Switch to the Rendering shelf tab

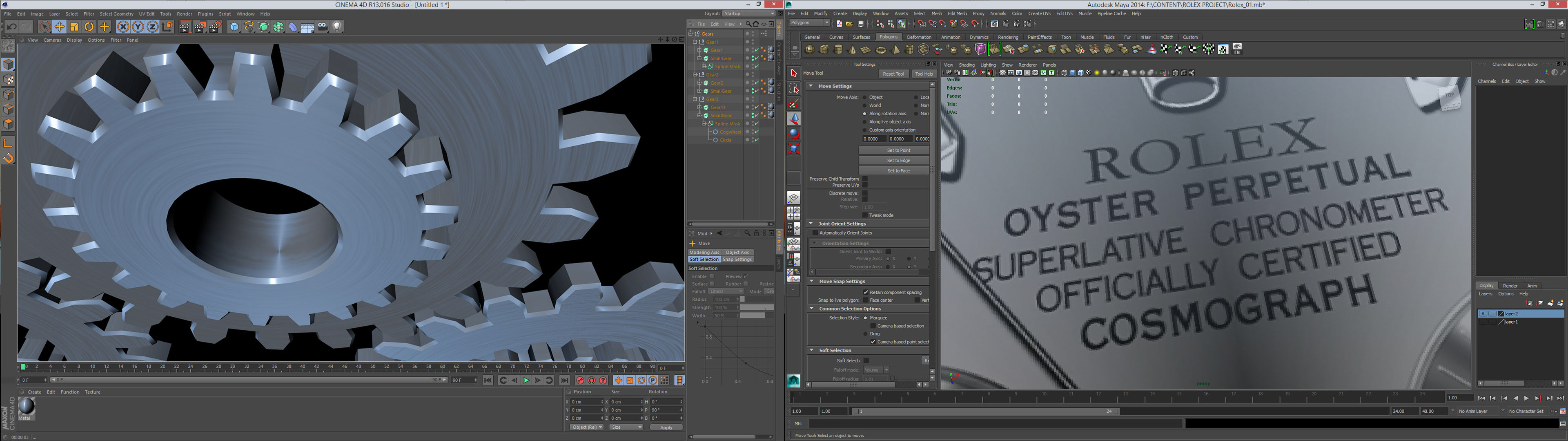[x=1009, y=37]
